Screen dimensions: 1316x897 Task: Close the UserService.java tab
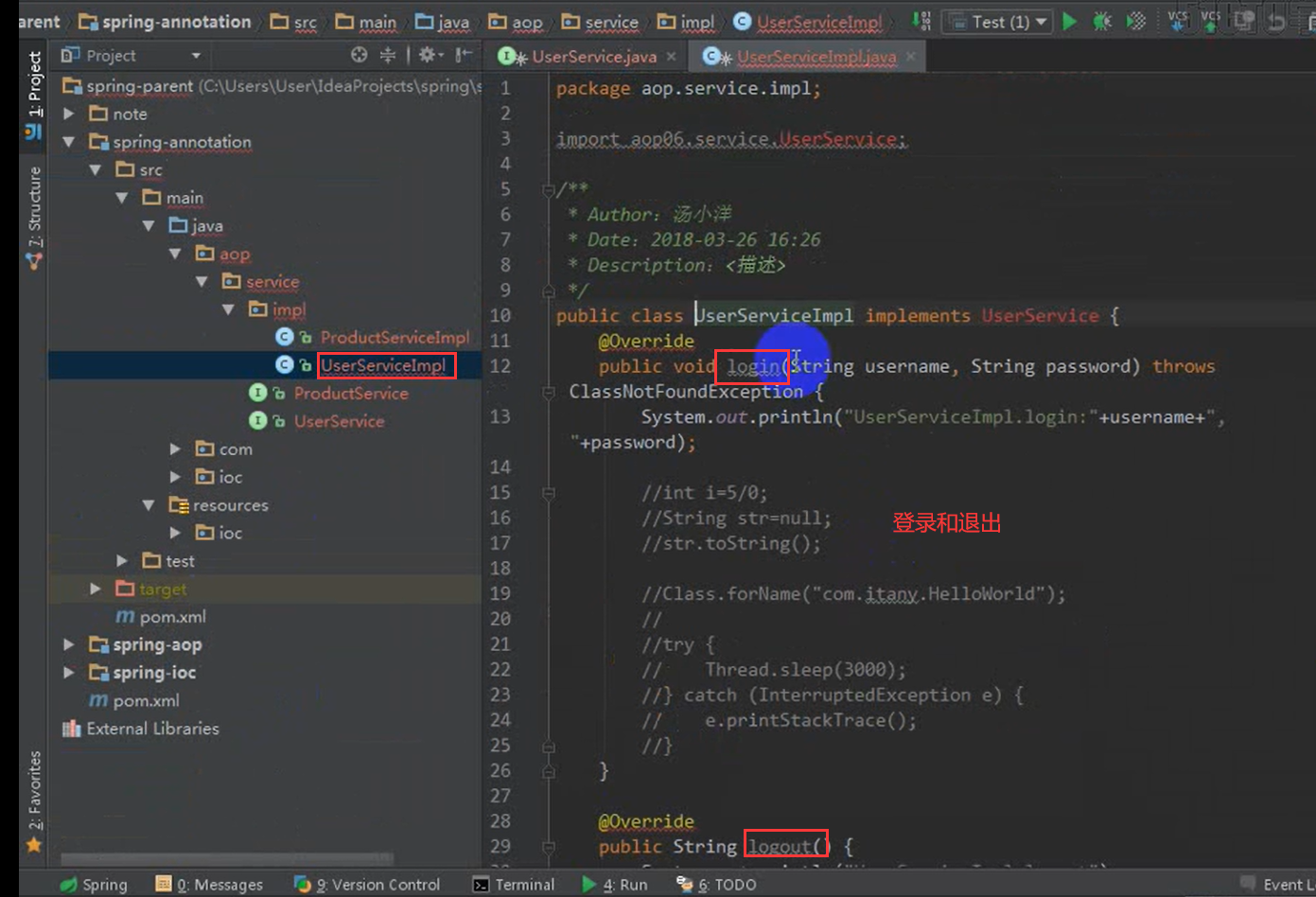[672, 57]
